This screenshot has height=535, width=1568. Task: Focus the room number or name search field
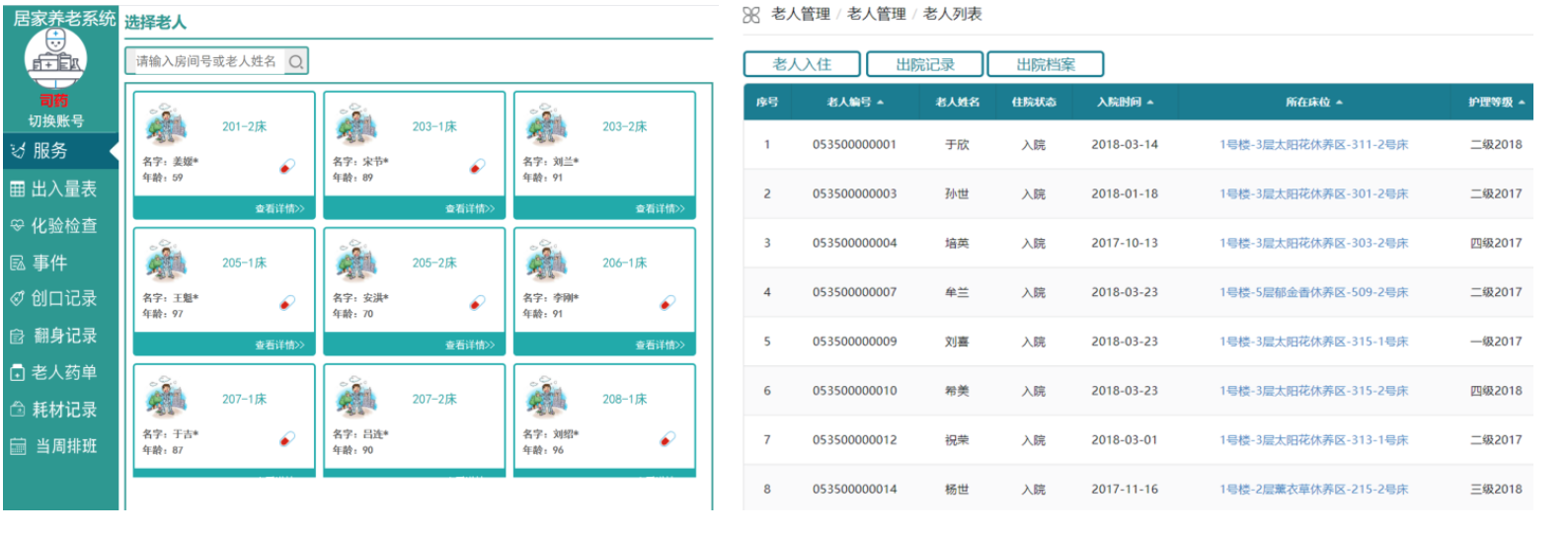point(206,61)
